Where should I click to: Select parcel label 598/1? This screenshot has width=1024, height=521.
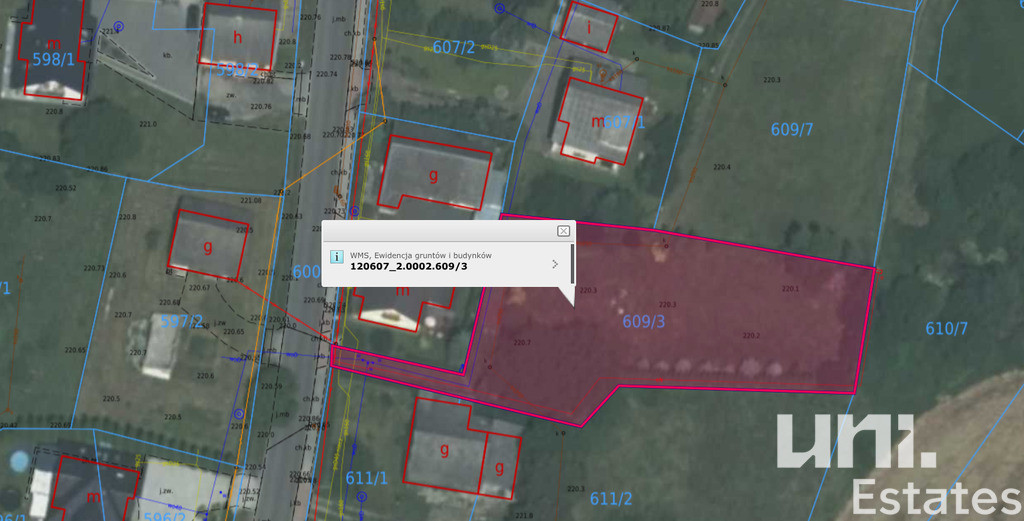pyautogui.click(x=54, y=59)
